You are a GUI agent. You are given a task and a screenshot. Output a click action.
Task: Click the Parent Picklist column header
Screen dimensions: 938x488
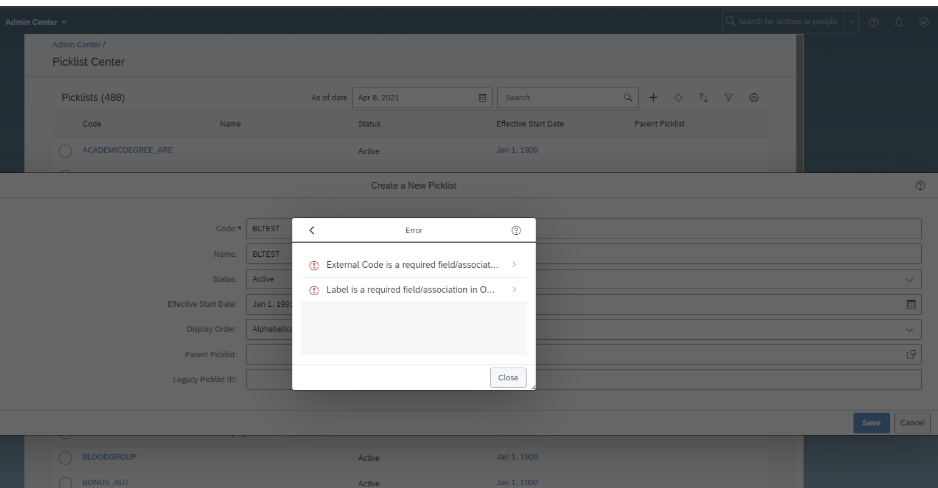[x=659, y=124]
